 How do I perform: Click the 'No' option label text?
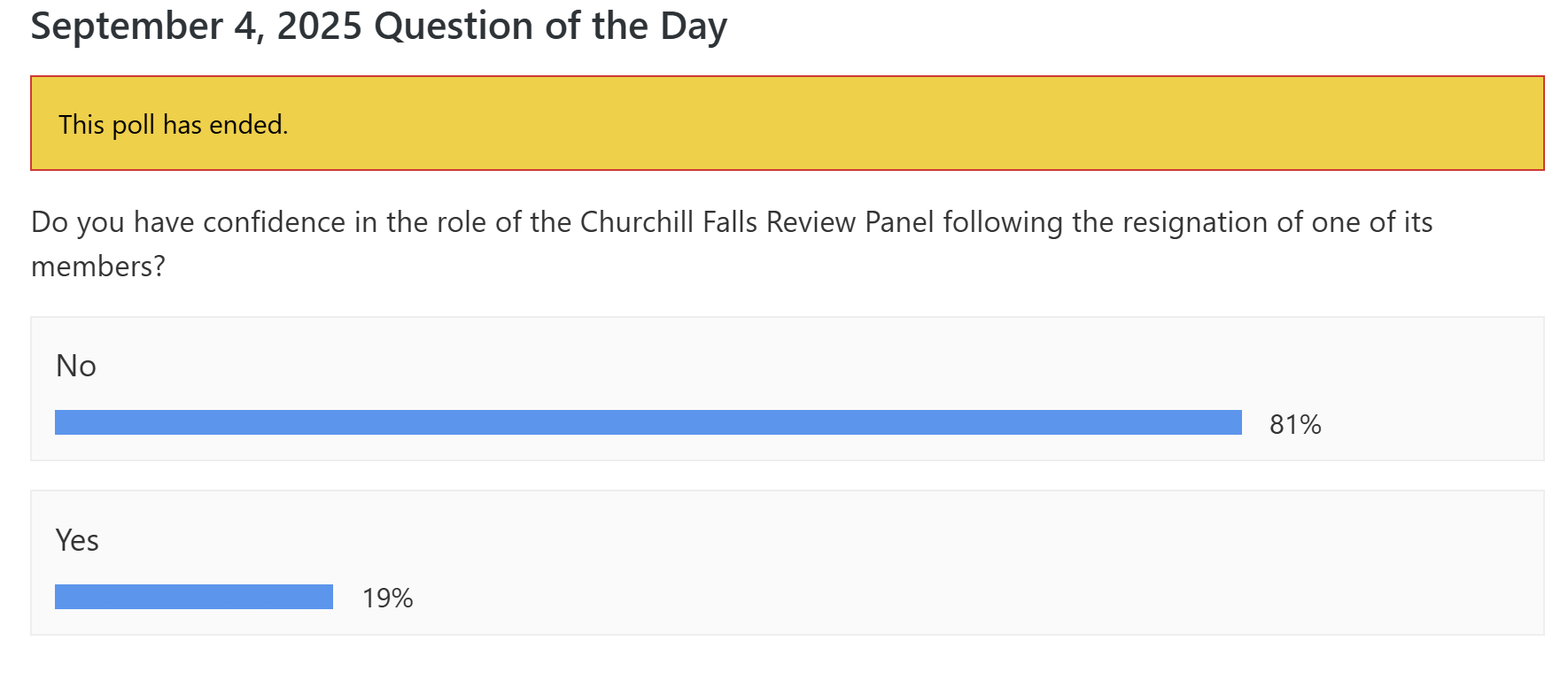[75, 365]
